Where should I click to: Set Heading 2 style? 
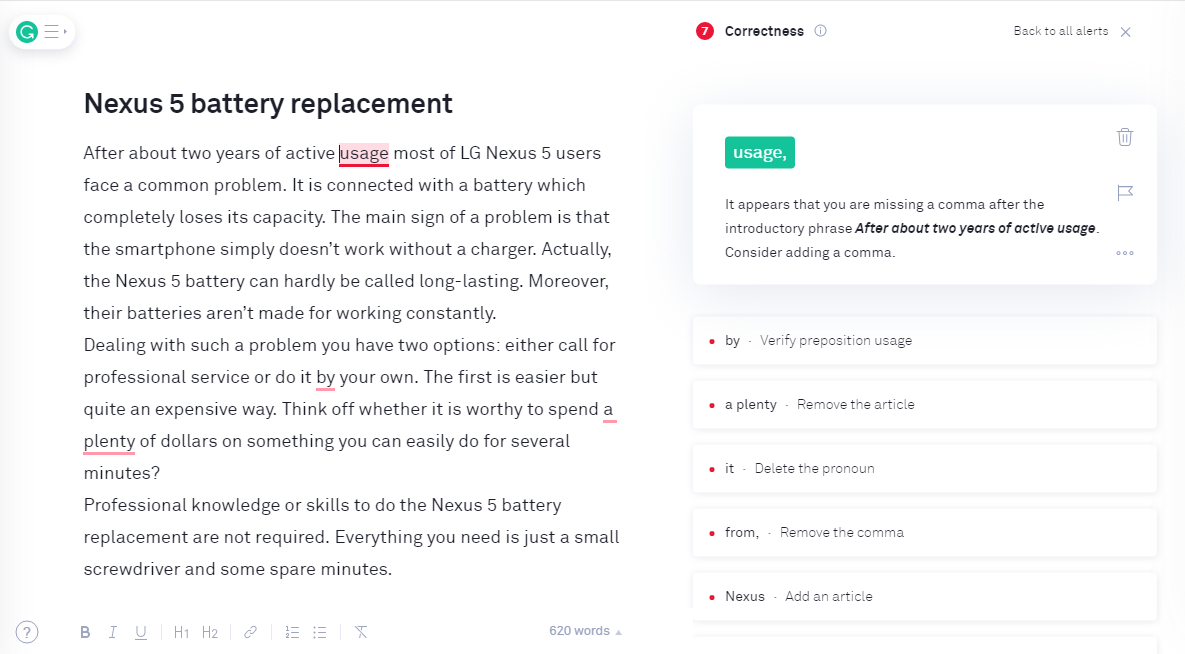point(210,632)
